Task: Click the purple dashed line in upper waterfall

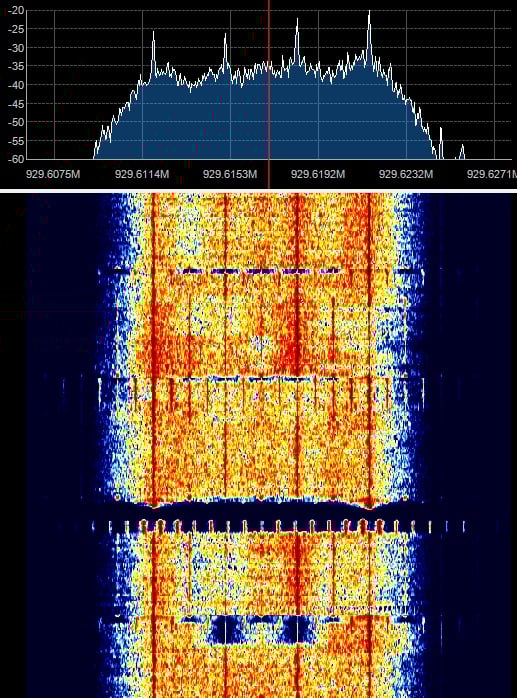Action: pyautogui.click(x=261, y=271)
